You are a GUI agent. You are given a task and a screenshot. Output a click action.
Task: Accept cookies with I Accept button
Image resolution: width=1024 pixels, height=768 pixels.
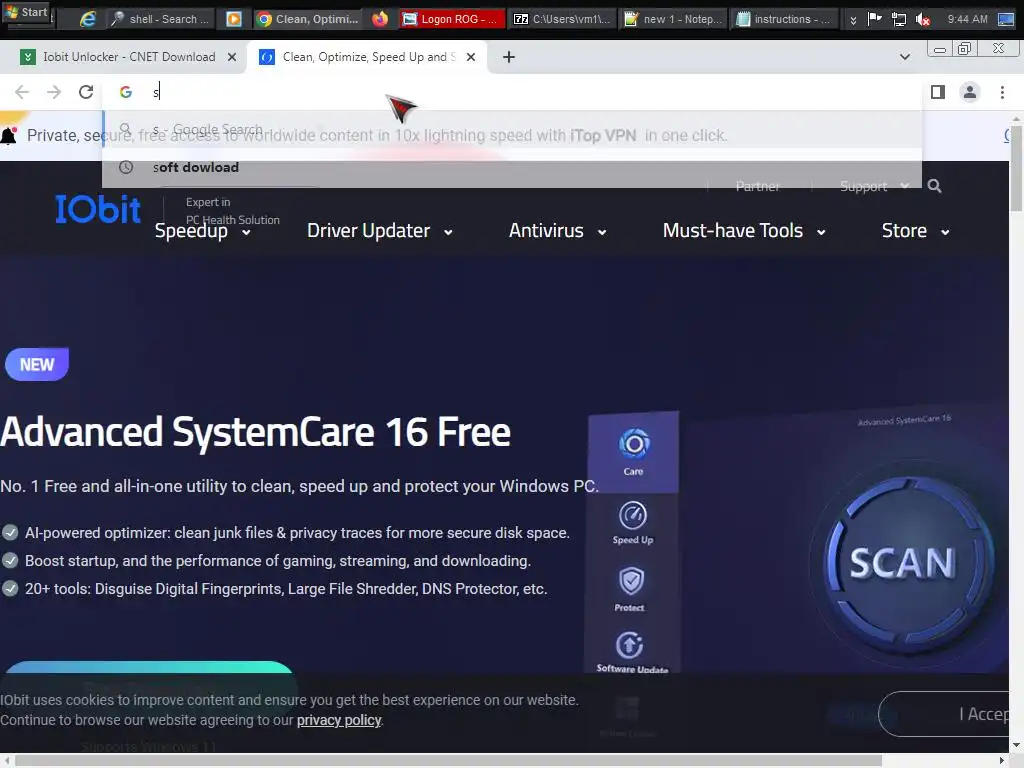(x=945, y=714)
